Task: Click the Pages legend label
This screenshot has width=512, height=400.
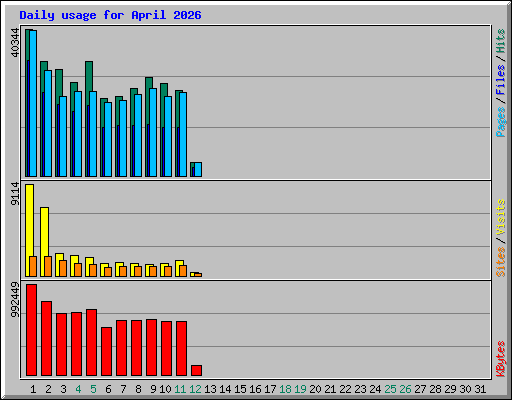Action: coord(500,122)
